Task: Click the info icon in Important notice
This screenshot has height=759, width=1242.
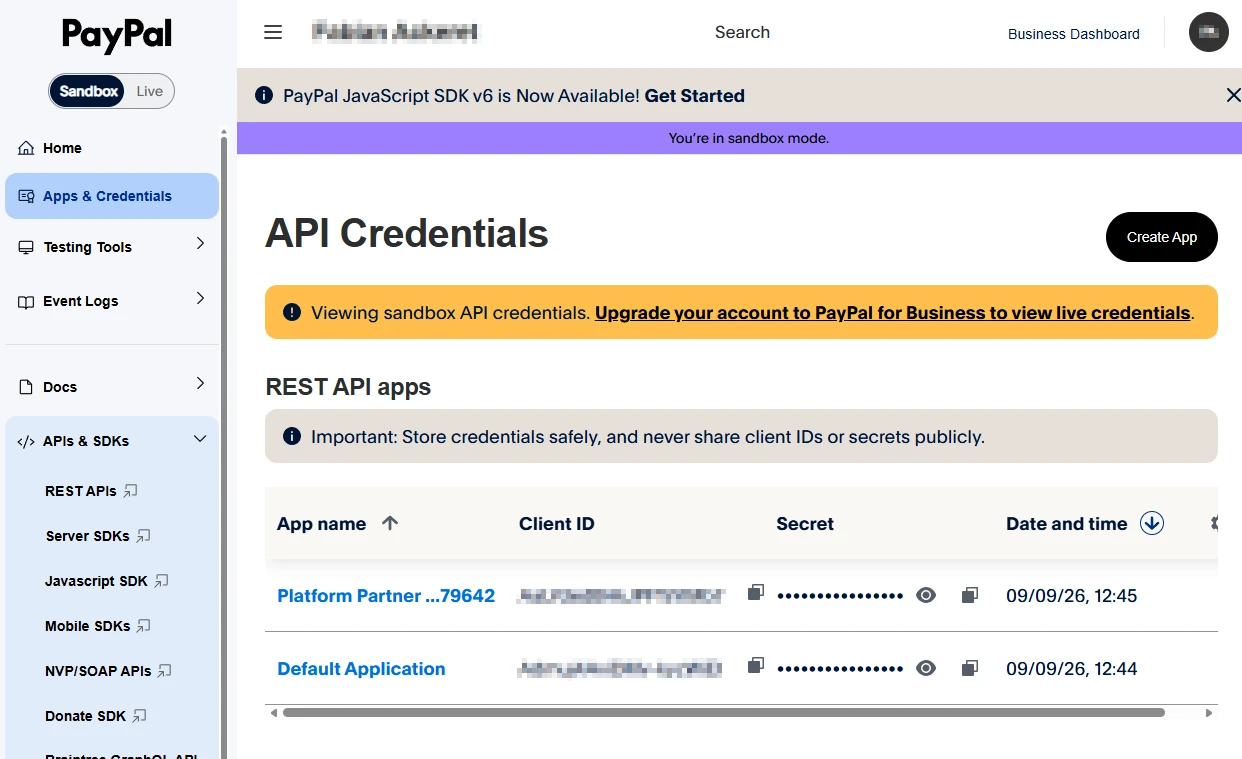Action: click(292, 436)
